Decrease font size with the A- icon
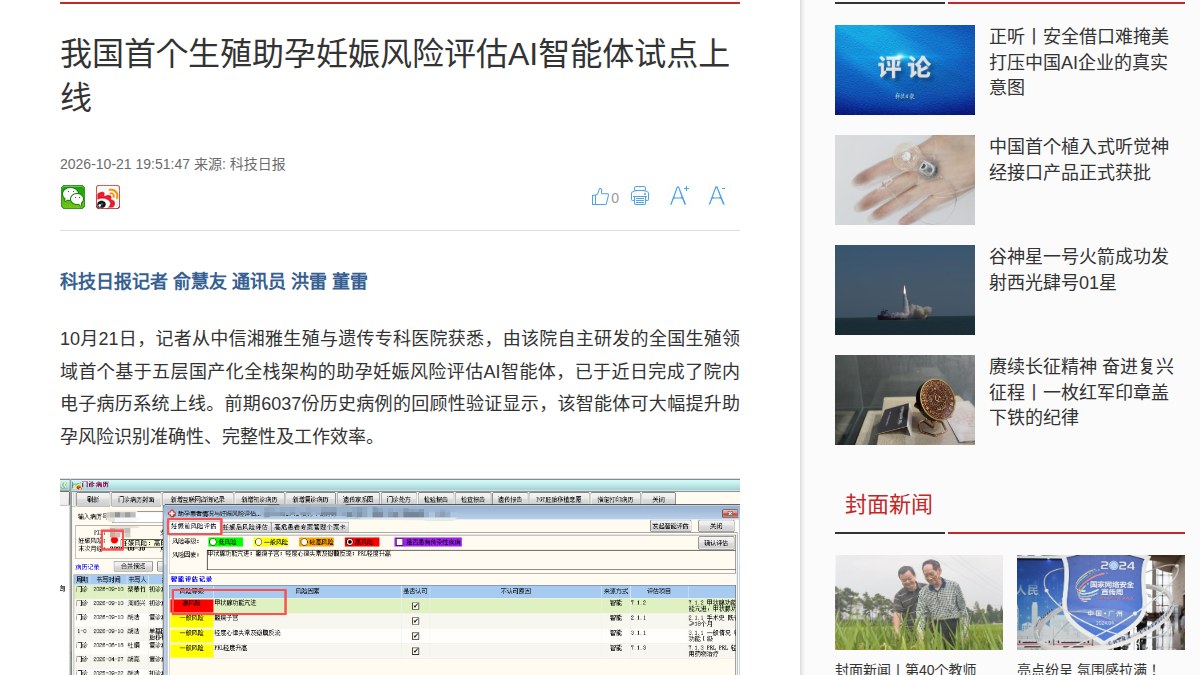The image size is (1200, 675). pyautogui.click(x=717, y=196)
